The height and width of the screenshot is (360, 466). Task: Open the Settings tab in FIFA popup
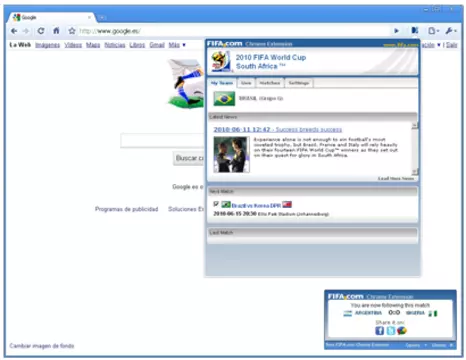[x=299, y=83]
